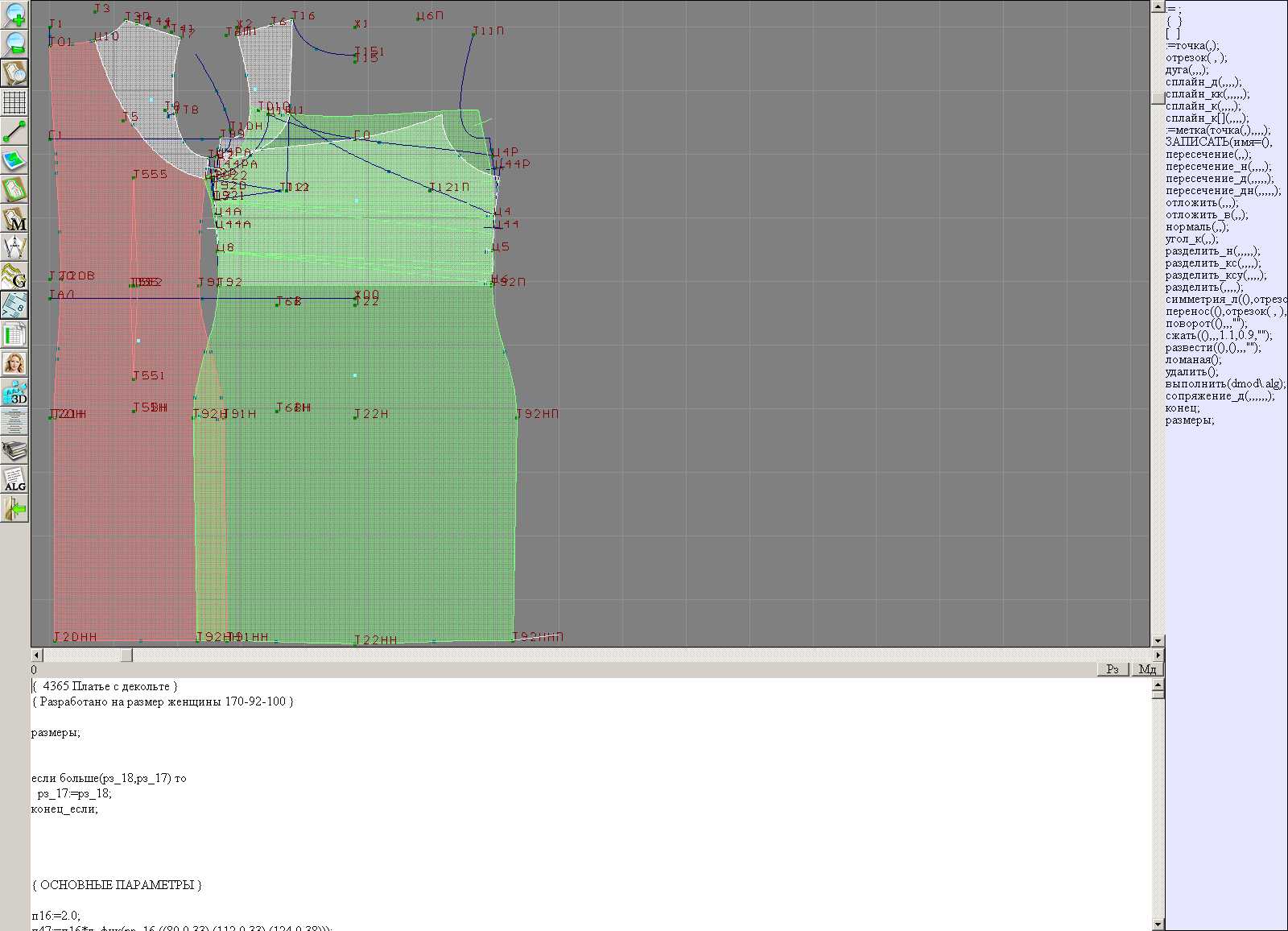Launch the 3D view icon
This screenshot has width=1288, height=931.
coord(14,392)
